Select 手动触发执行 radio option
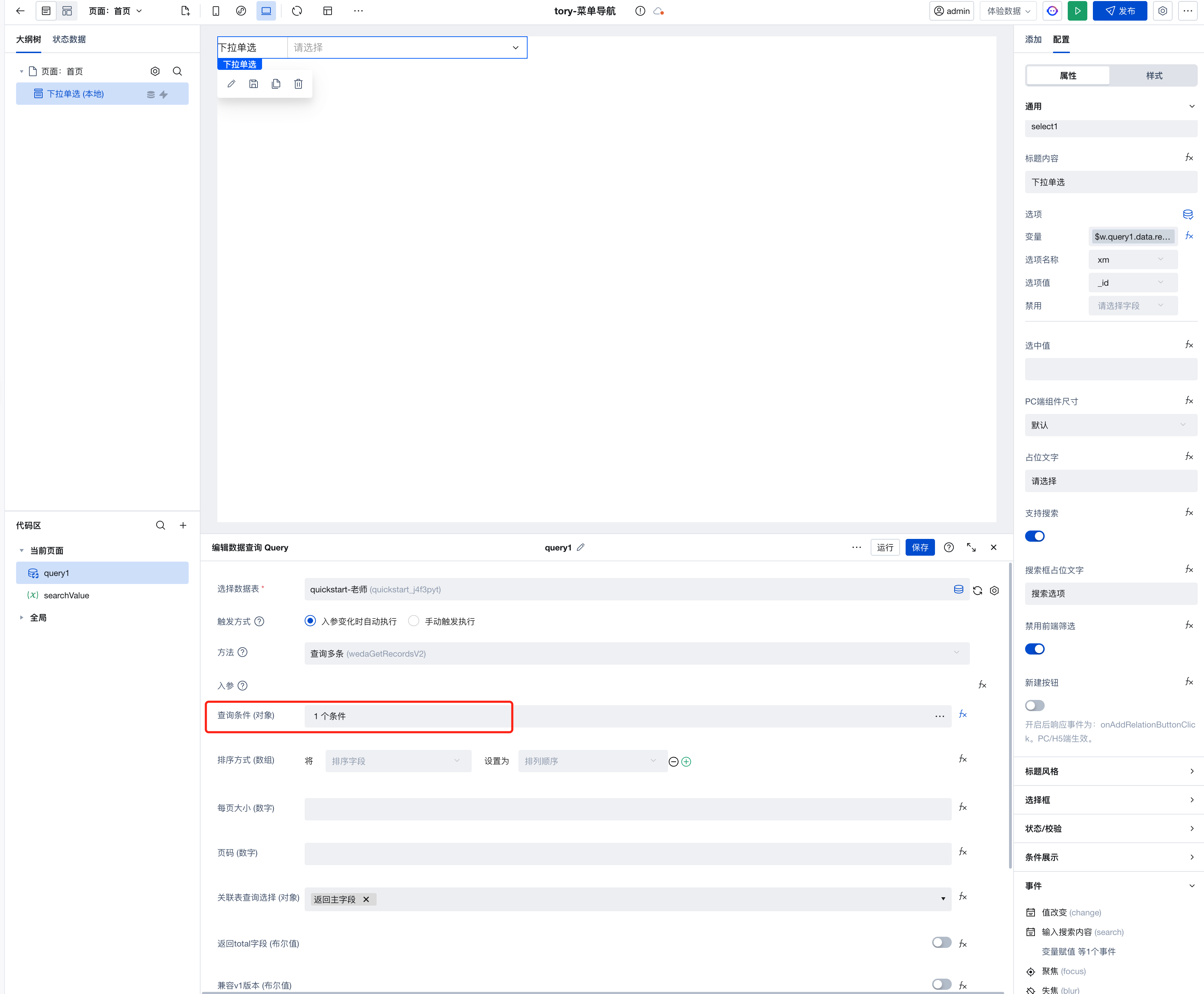This screenshot has width=1204, height=994. [x=414, y=621]
